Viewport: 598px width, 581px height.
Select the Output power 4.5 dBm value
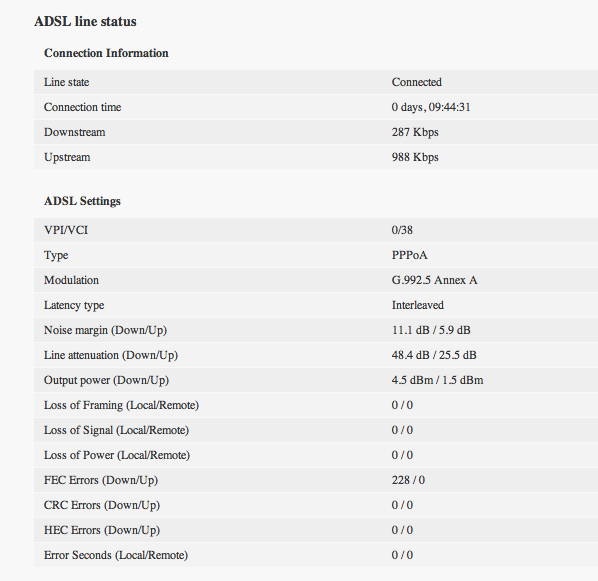pos(412,380)
